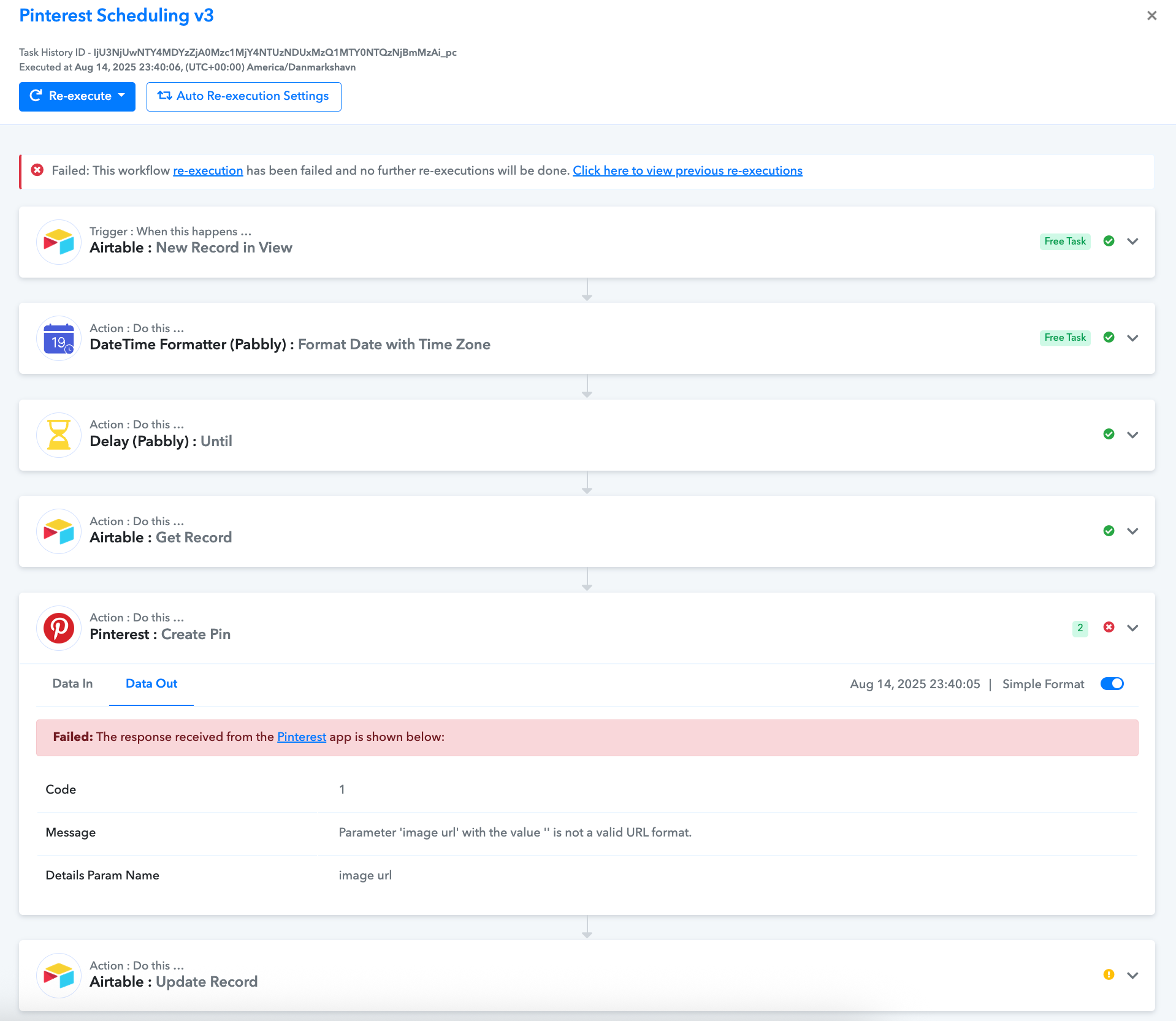Screen dimensions: 1176x1021
Task: Switch to the Data In tab
Action: pos(72,684)
